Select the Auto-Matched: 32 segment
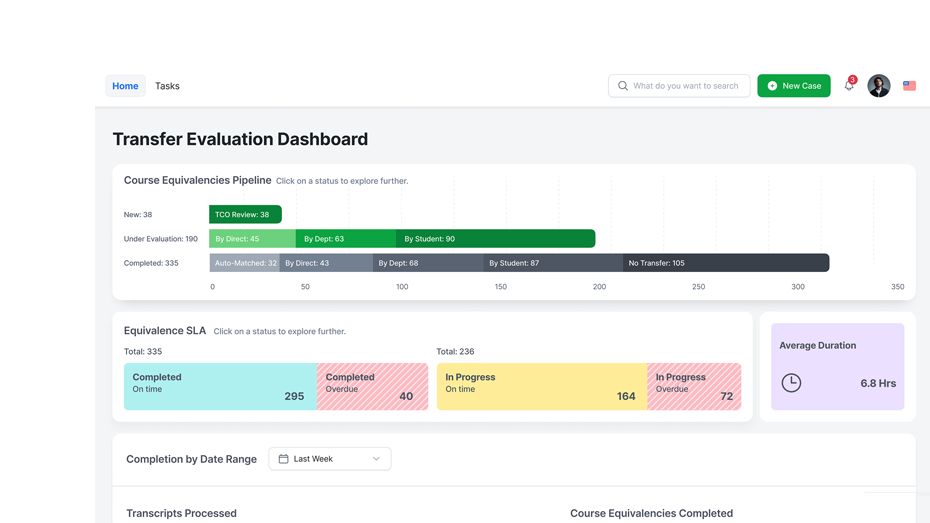Viewport: 930px width, 523px height. (244, 263)
